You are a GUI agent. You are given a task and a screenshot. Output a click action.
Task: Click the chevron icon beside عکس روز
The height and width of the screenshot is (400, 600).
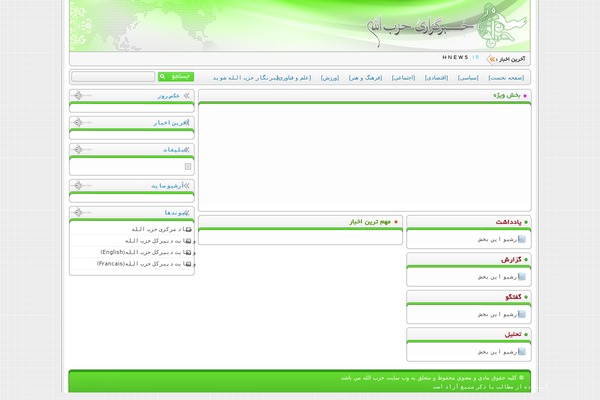click(x=186, y=96)
